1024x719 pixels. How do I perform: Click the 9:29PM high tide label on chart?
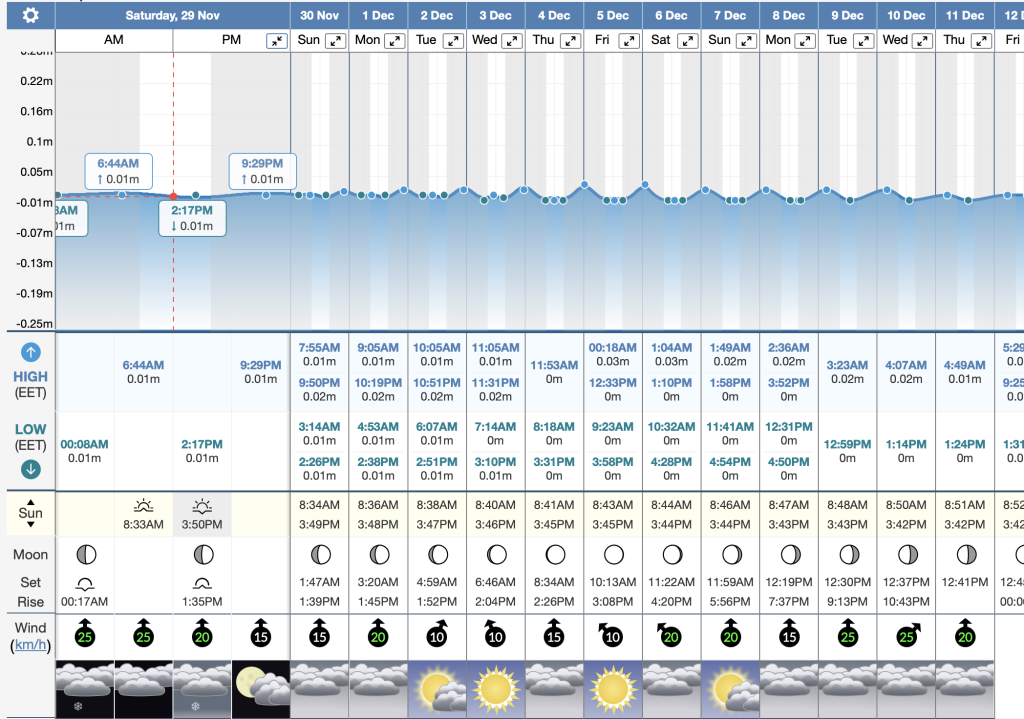point(261,171)
